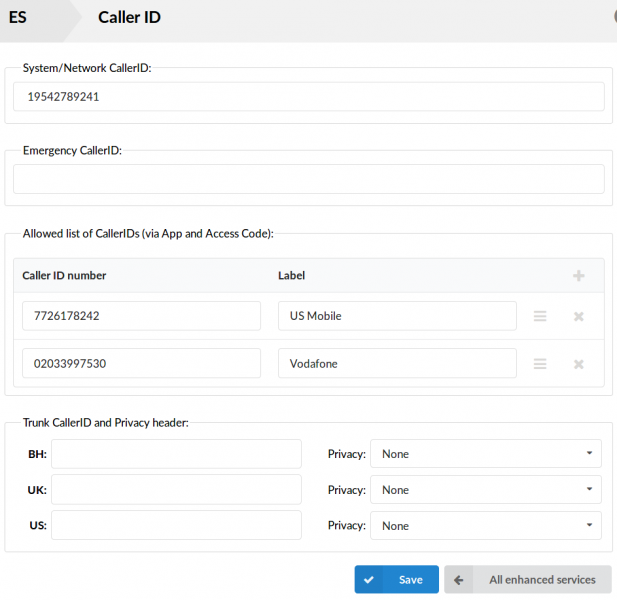Grab the reorder handle for Vodafone row
Image resolution: width=617 pixels, height=600 pixels.
(540, 364)
